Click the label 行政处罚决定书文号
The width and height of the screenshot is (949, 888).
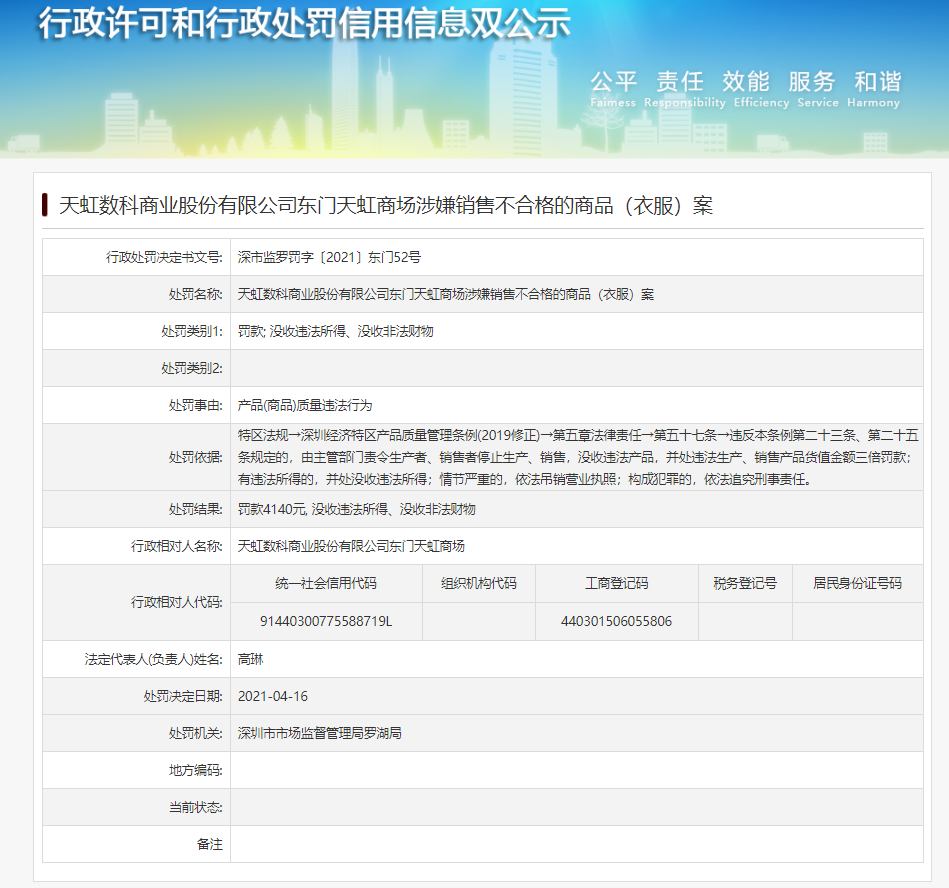click(x=164, y=257)
